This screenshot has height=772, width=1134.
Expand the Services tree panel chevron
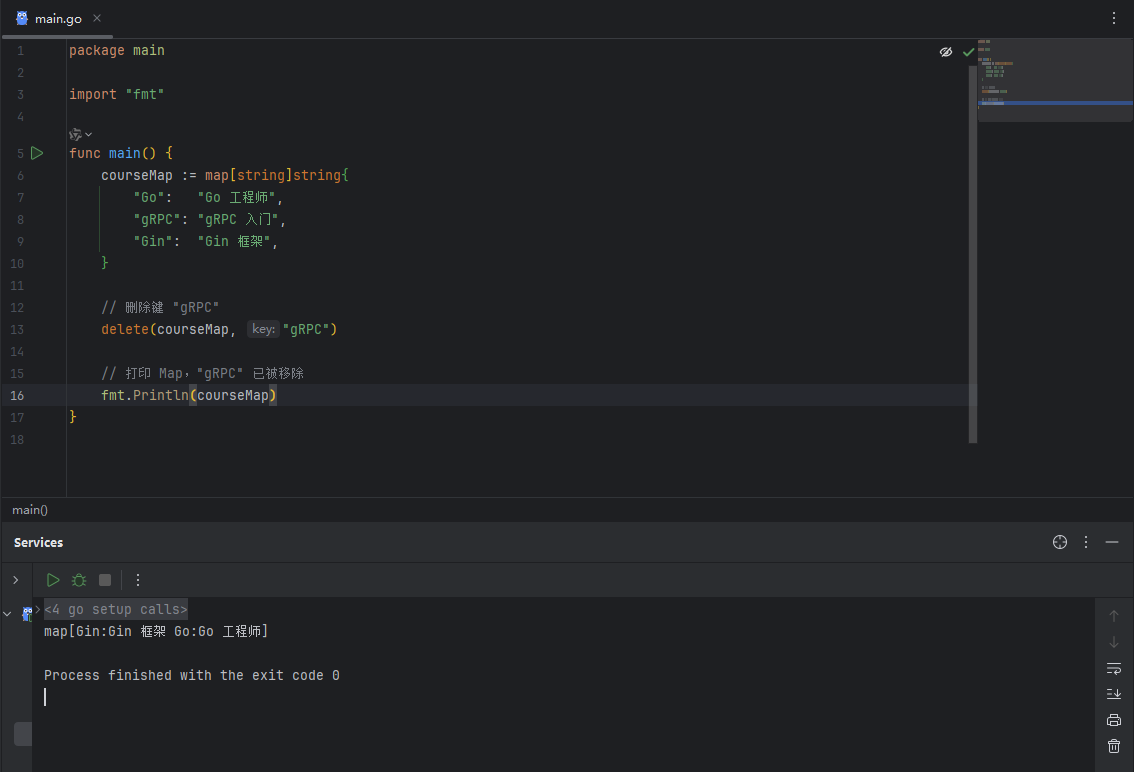(15, 580)
